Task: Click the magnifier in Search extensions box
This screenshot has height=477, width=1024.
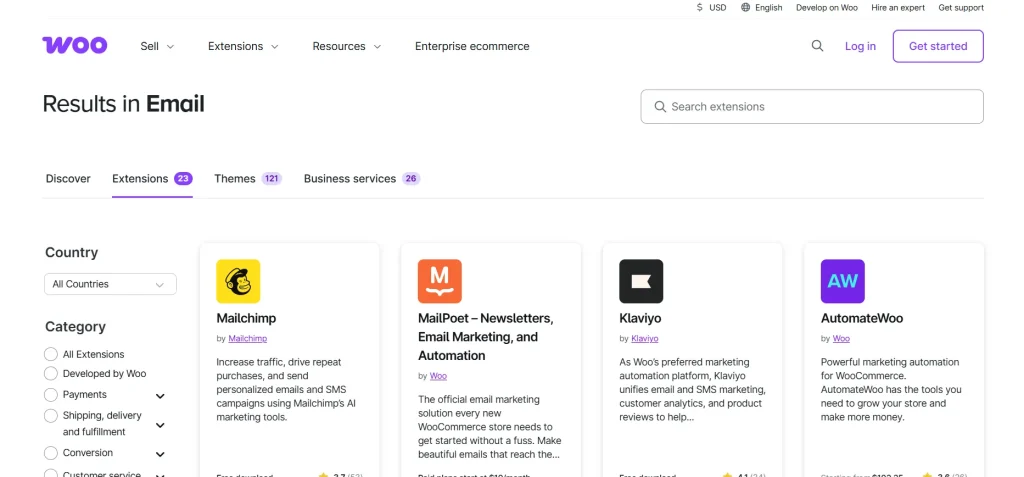Action: (x=660, y=107)
